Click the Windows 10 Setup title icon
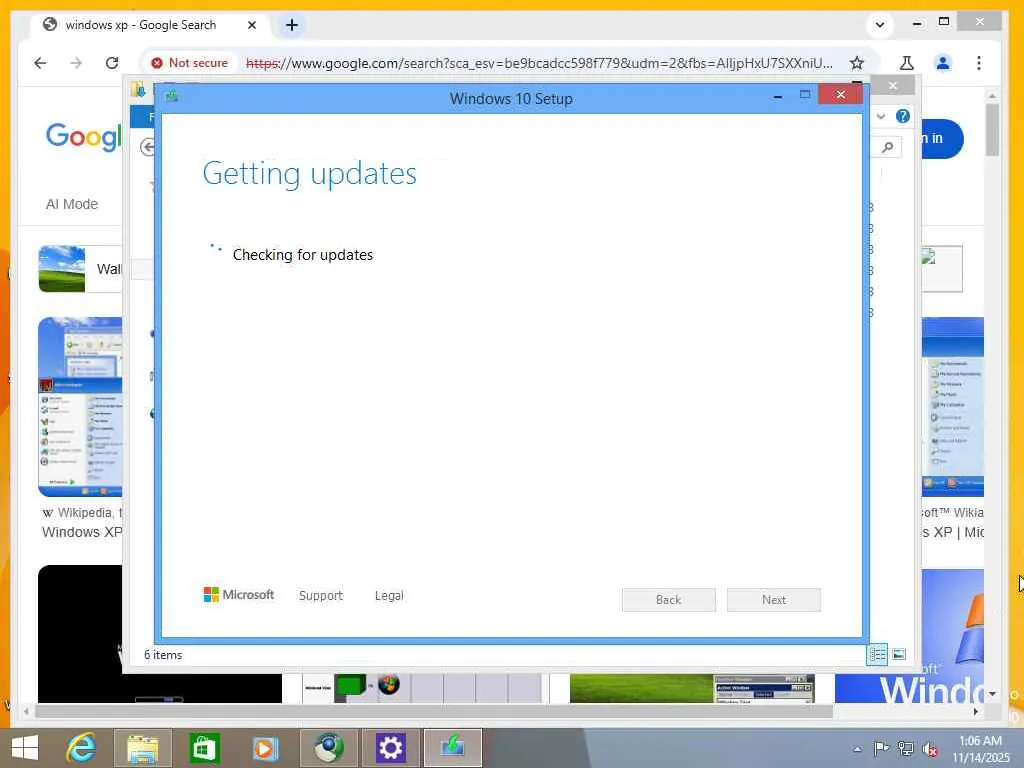 172,97
